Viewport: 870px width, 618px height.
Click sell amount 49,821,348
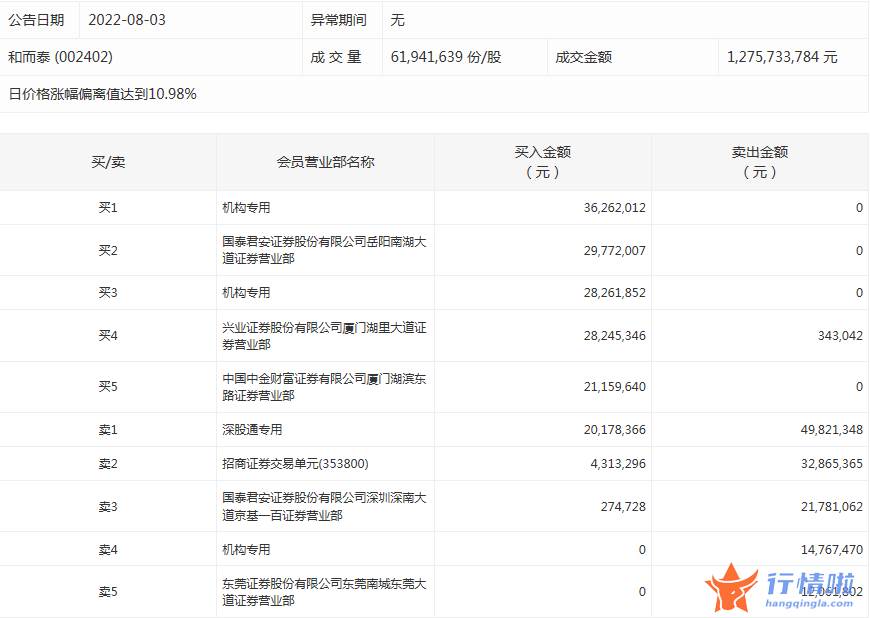tap(832, 429)
